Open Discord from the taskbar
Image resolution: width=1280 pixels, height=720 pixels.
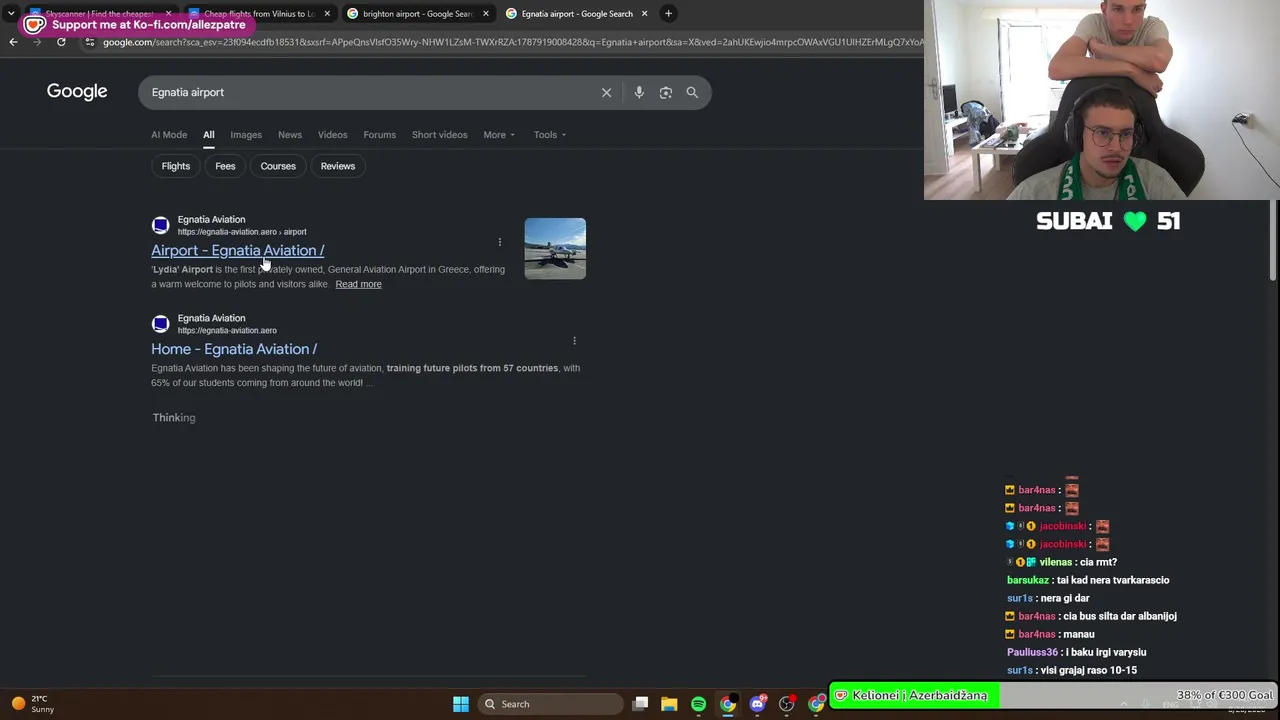pos(757,704)
